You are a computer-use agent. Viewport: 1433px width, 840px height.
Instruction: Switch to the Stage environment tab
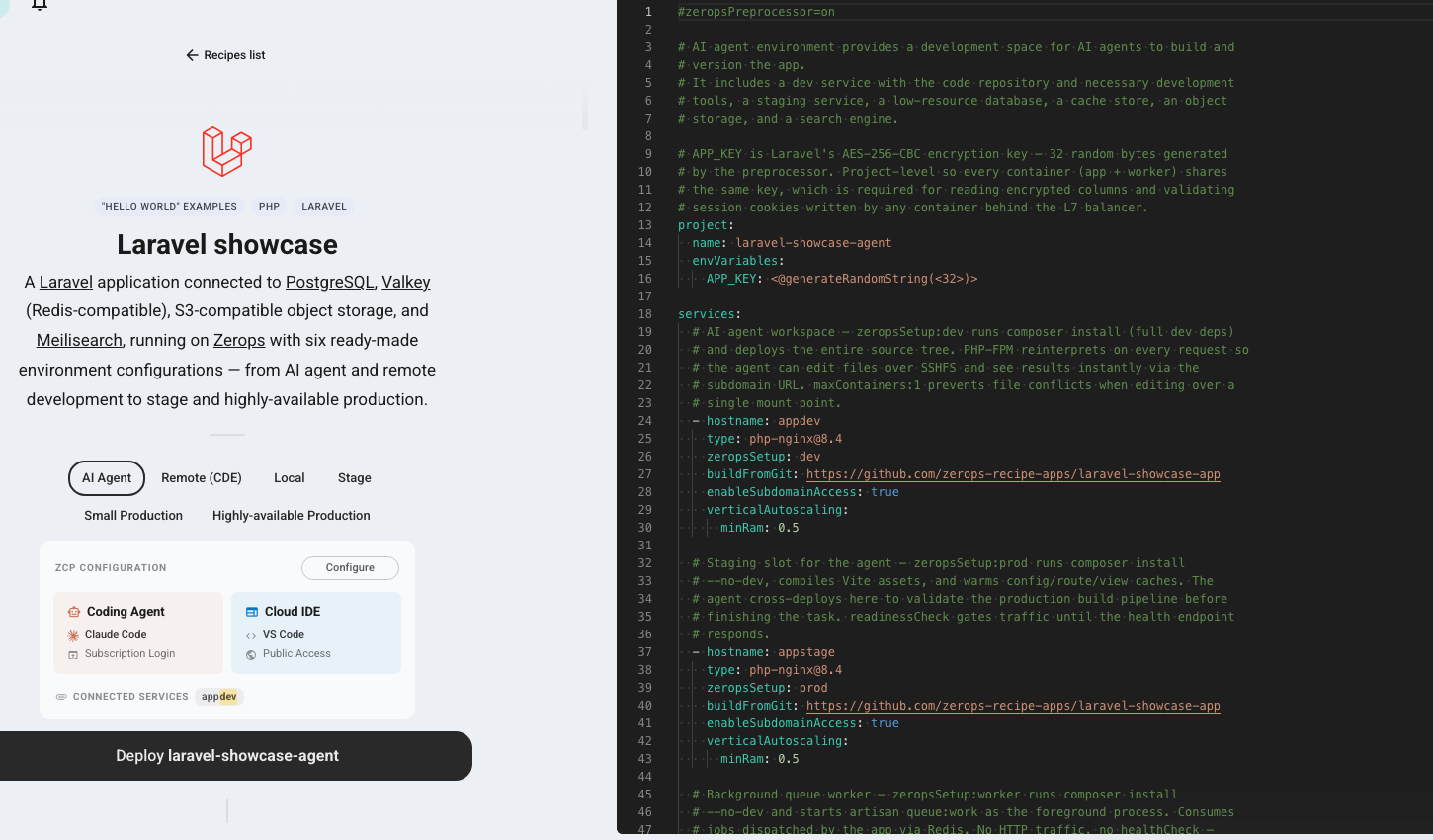tap(355, 478)
